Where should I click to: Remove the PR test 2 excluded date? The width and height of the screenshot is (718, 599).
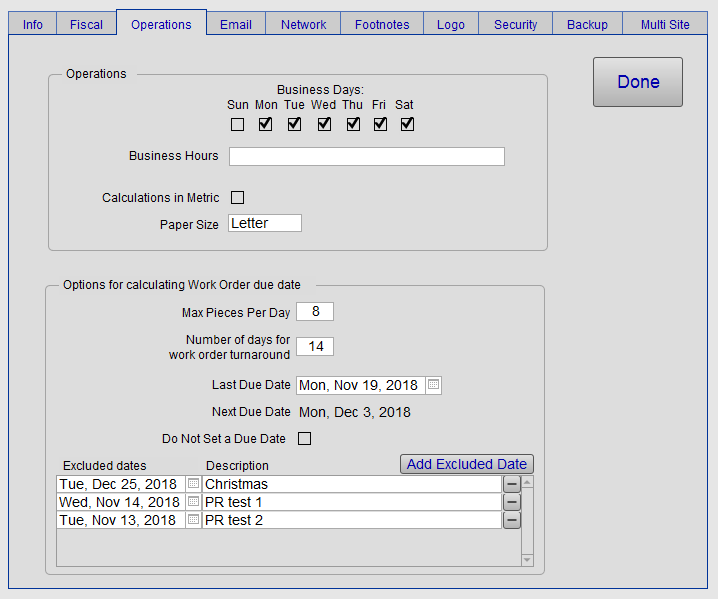coord(512,520)
